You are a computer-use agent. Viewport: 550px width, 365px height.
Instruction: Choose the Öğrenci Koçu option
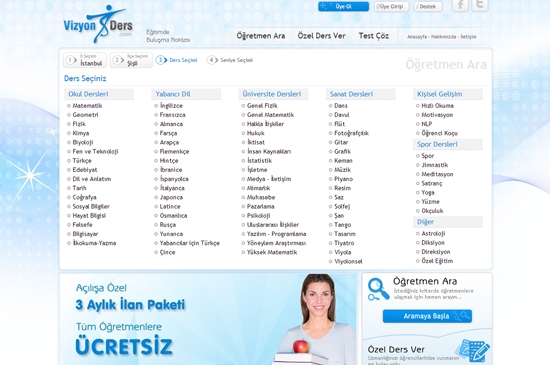click(x=440, y=133)
